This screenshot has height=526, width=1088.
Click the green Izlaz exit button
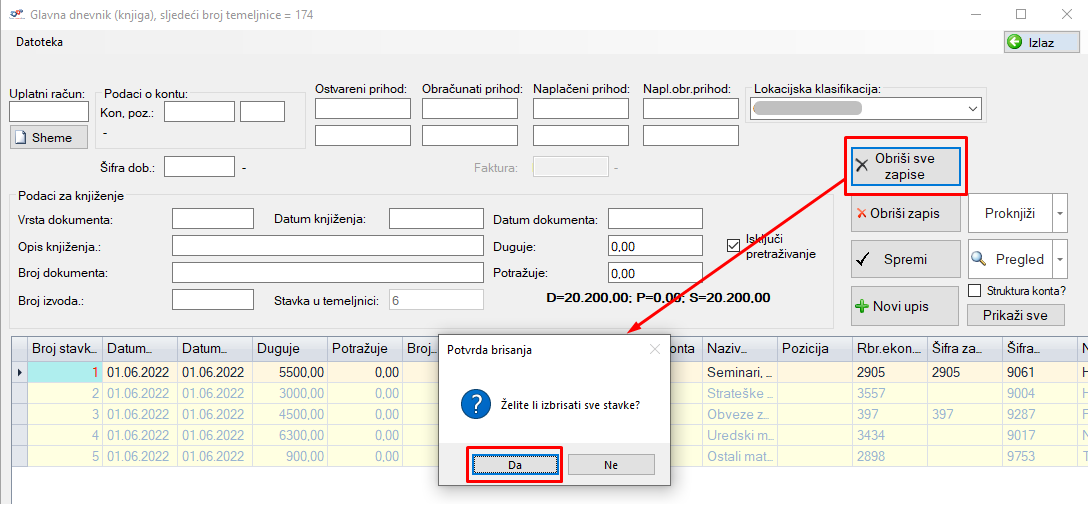pyautogui.click(x=1041, y=42)
